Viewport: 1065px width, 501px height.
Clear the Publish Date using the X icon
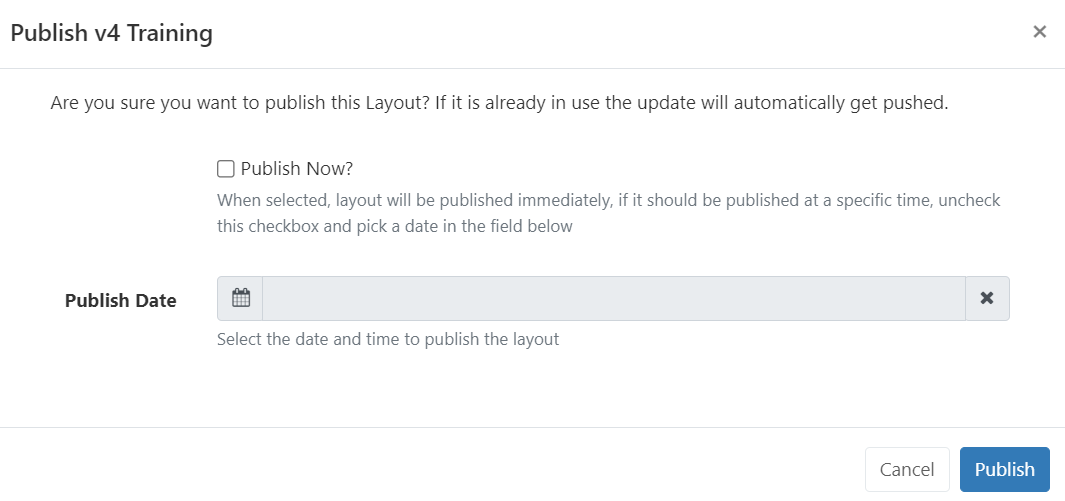[x=987, y=298]
